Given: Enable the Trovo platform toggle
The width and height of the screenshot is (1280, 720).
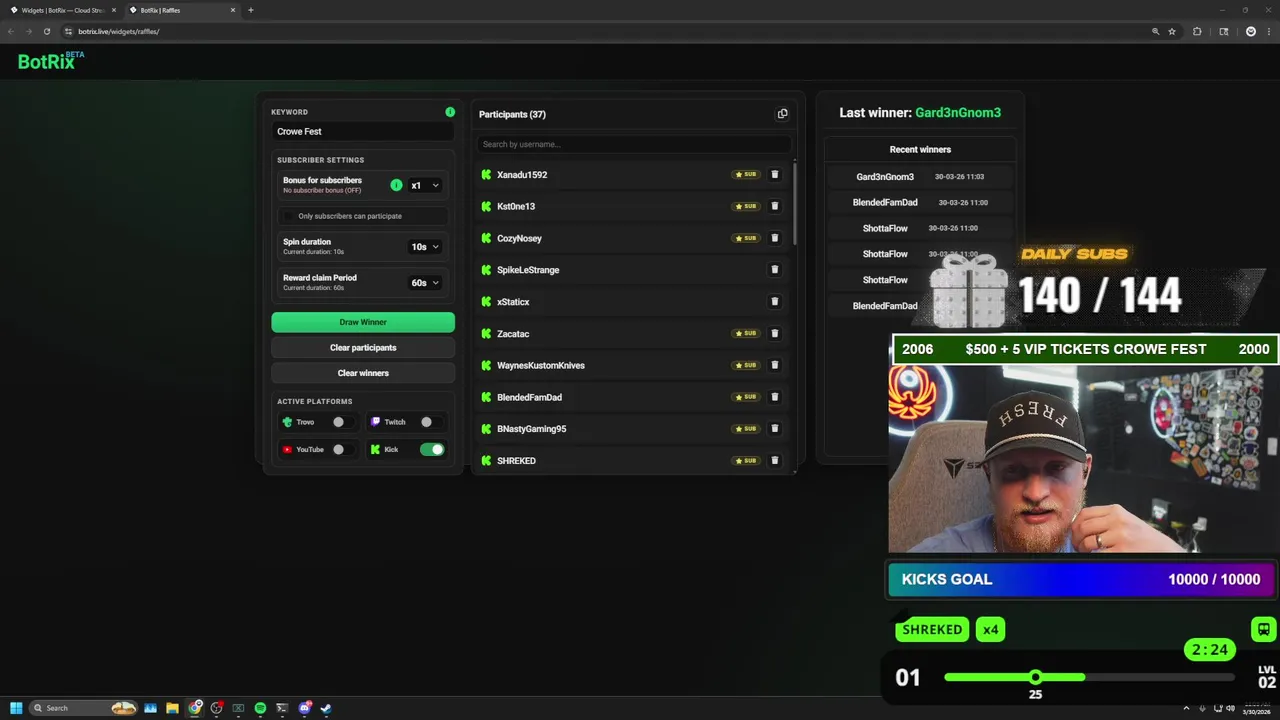Looking at the screenshot, I should tap(343, 422).
